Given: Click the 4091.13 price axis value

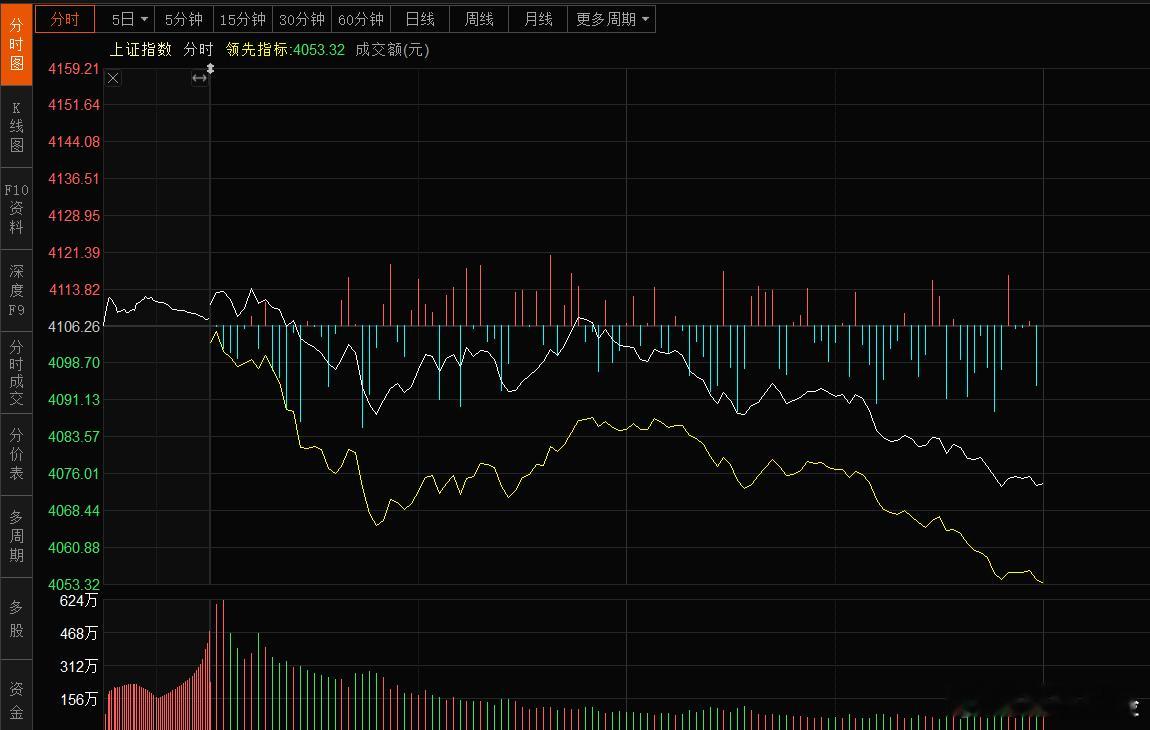Looking at the screenshot, I should point(74,400).
